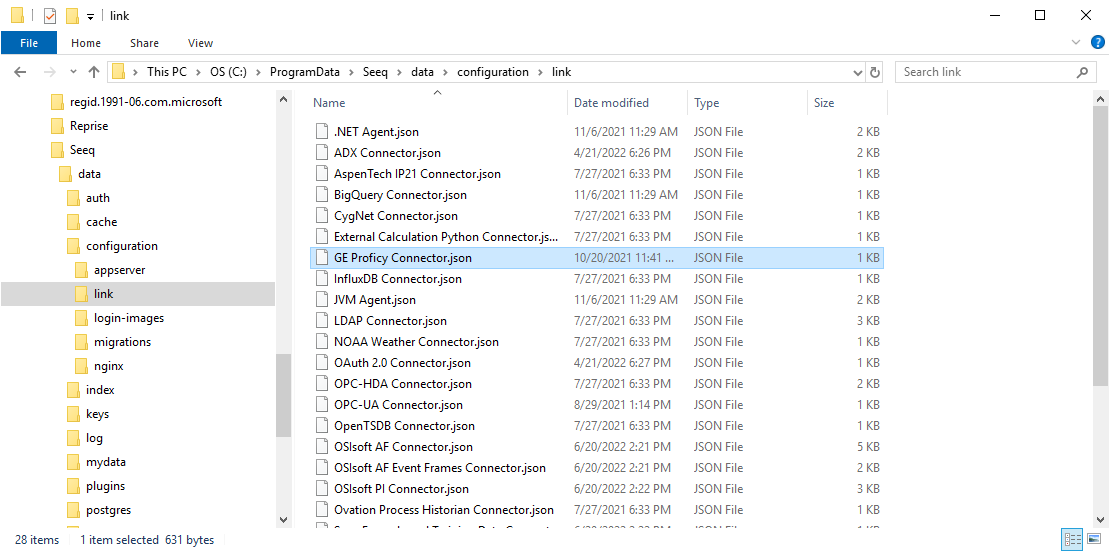Click the file list scroll up arrow
The height and width of the screenshot is (552, 1110).
coord(1102,97)
